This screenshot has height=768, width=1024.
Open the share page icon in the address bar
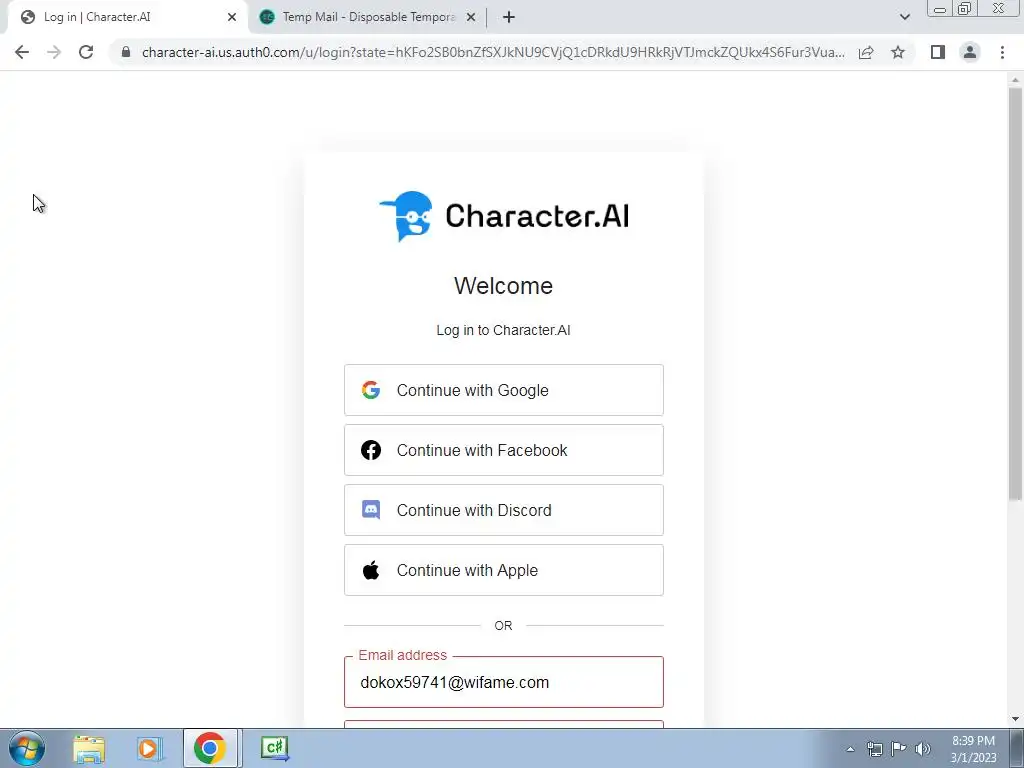866,52
